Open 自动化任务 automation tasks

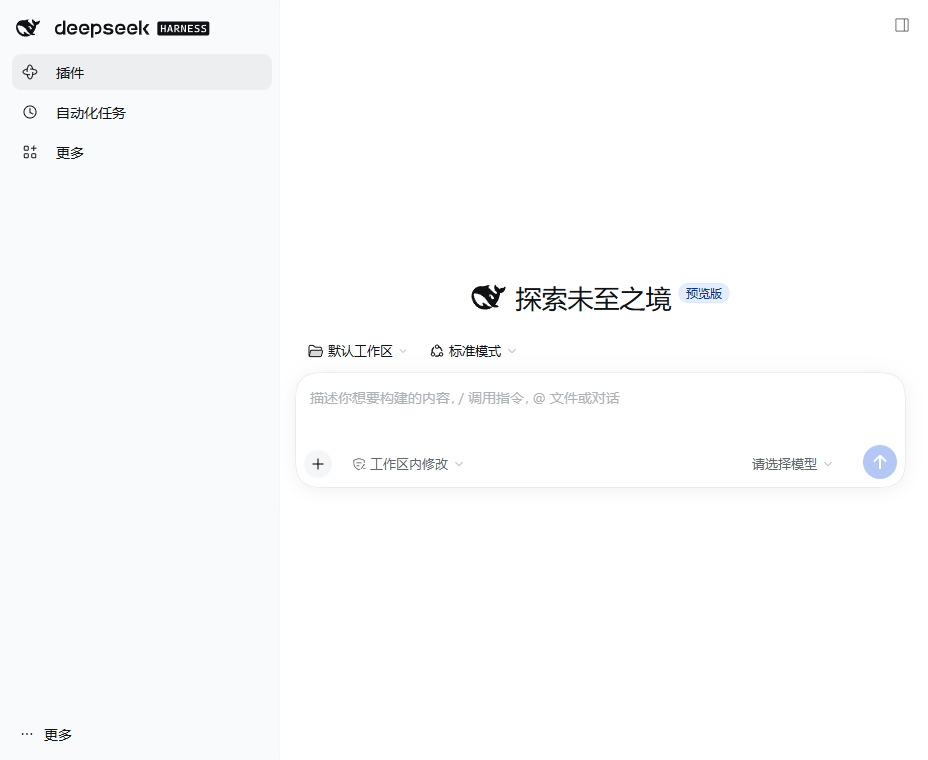click(x=142, y=112)
